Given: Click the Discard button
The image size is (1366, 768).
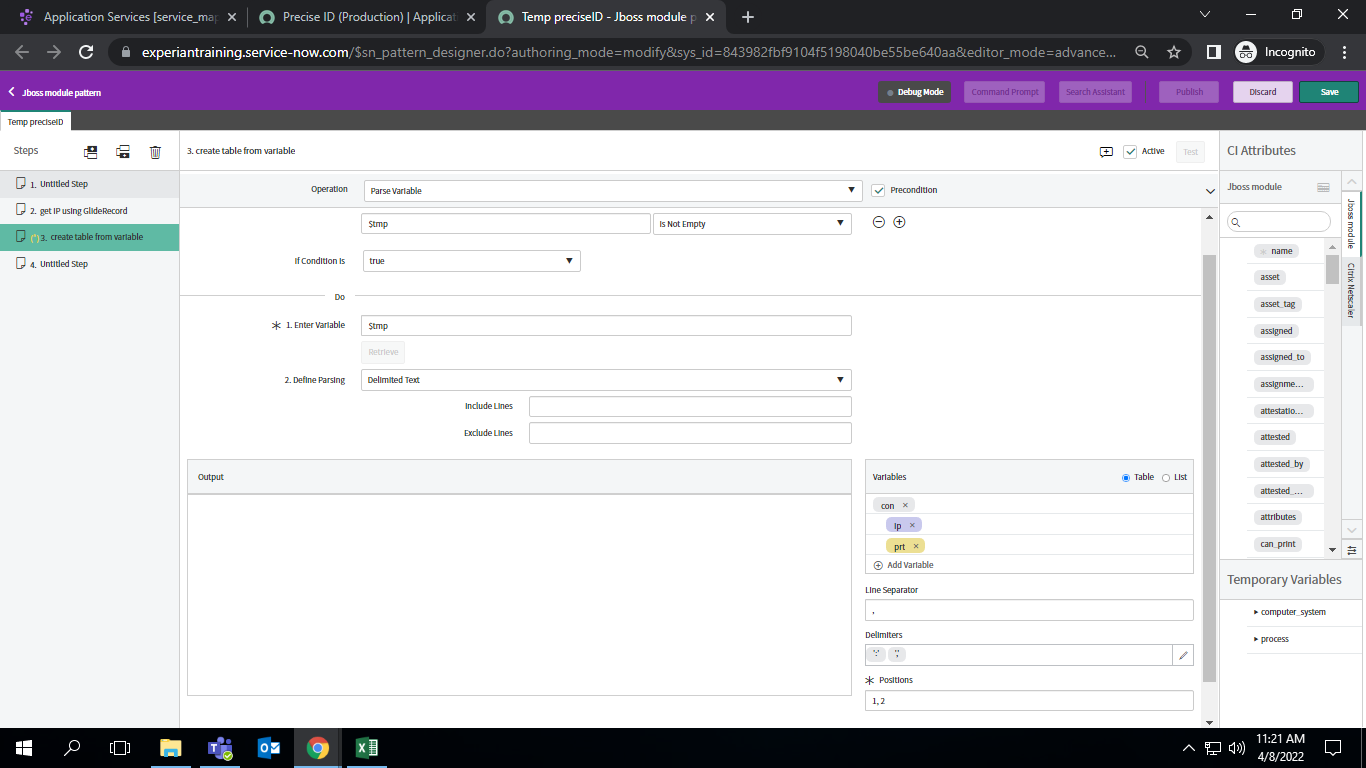Looking at the screenshot, I should [x=1263, y=92].
